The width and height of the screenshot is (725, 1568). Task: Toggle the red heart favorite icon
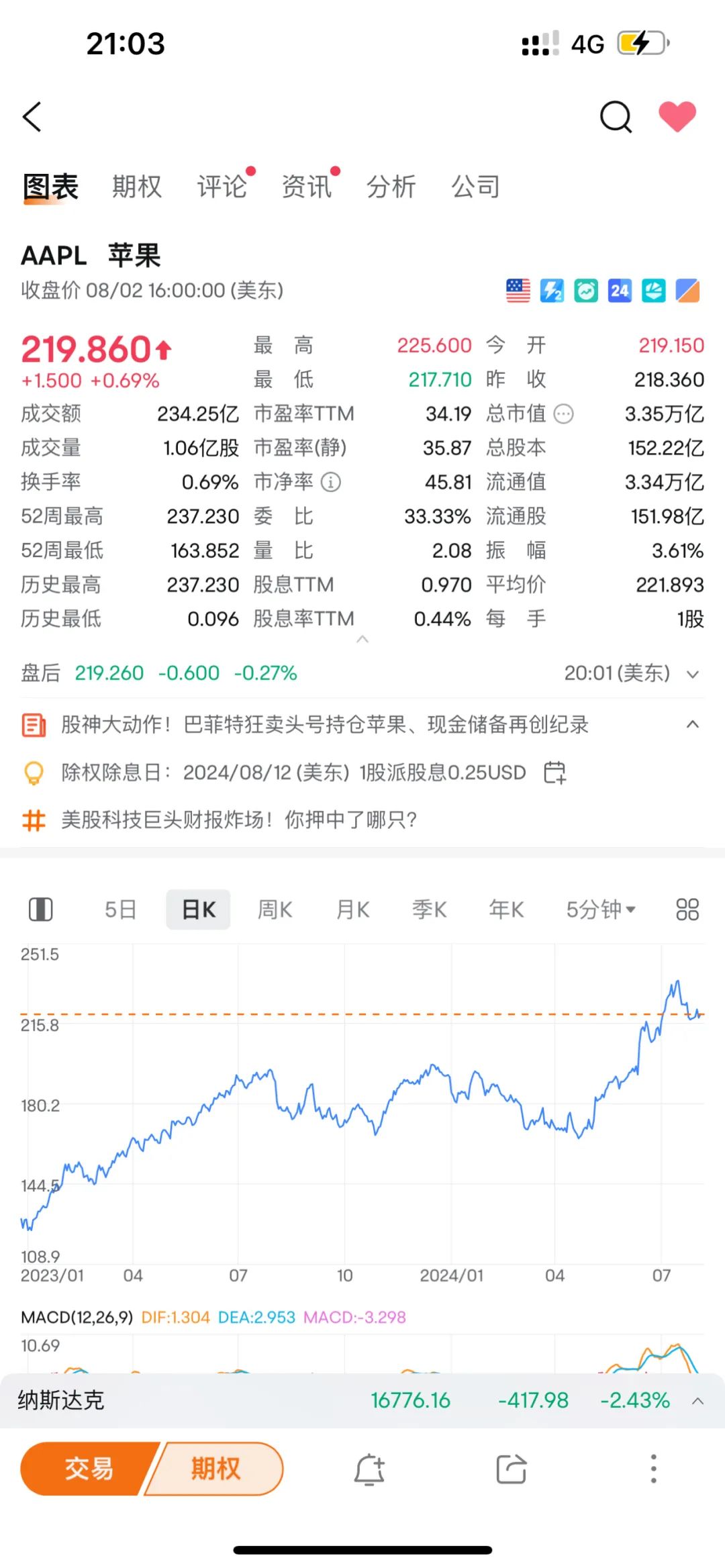click(x=677, y=117)
